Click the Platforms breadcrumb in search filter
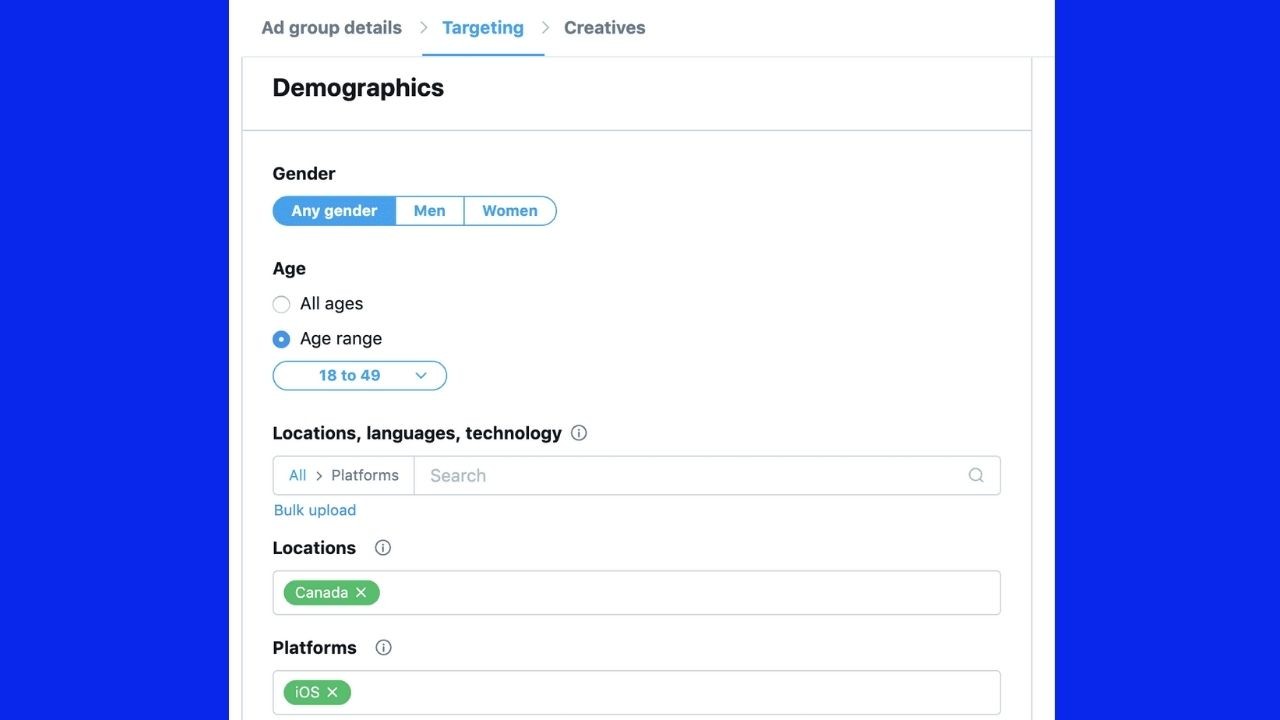 [x=365, y=476]
